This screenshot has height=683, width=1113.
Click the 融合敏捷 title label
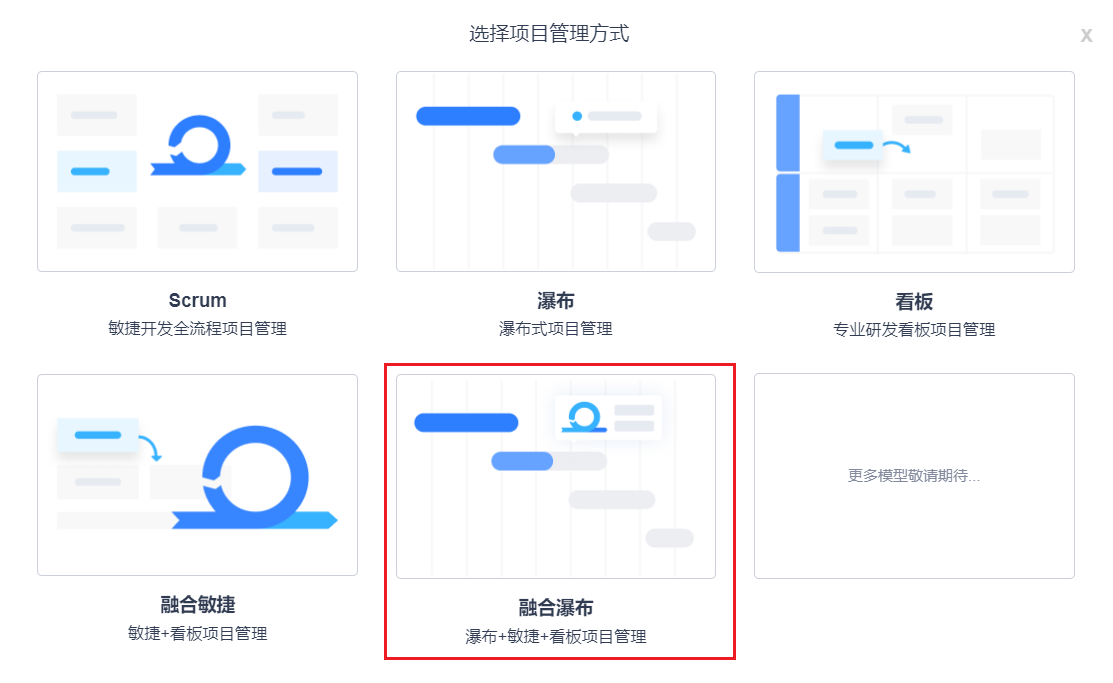[x=197, y=605]
